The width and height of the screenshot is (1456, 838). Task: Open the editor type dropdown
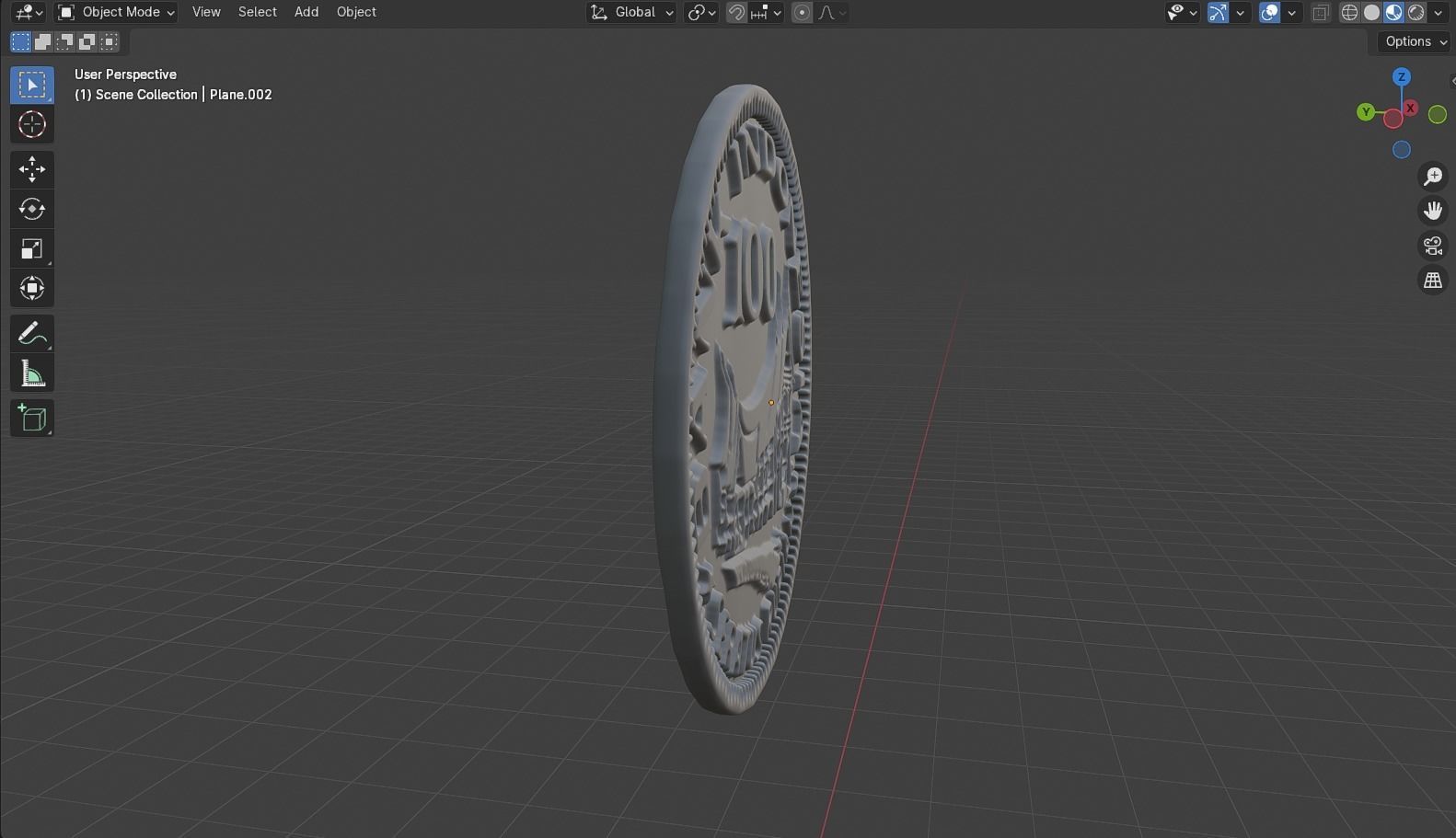(29, 12)
